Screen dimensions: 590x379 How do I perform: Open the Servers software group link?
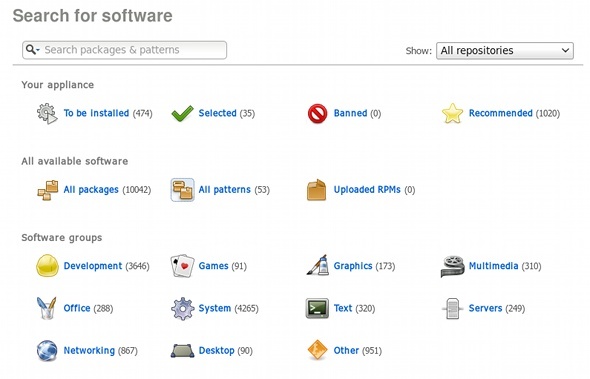tap(485, 308)
